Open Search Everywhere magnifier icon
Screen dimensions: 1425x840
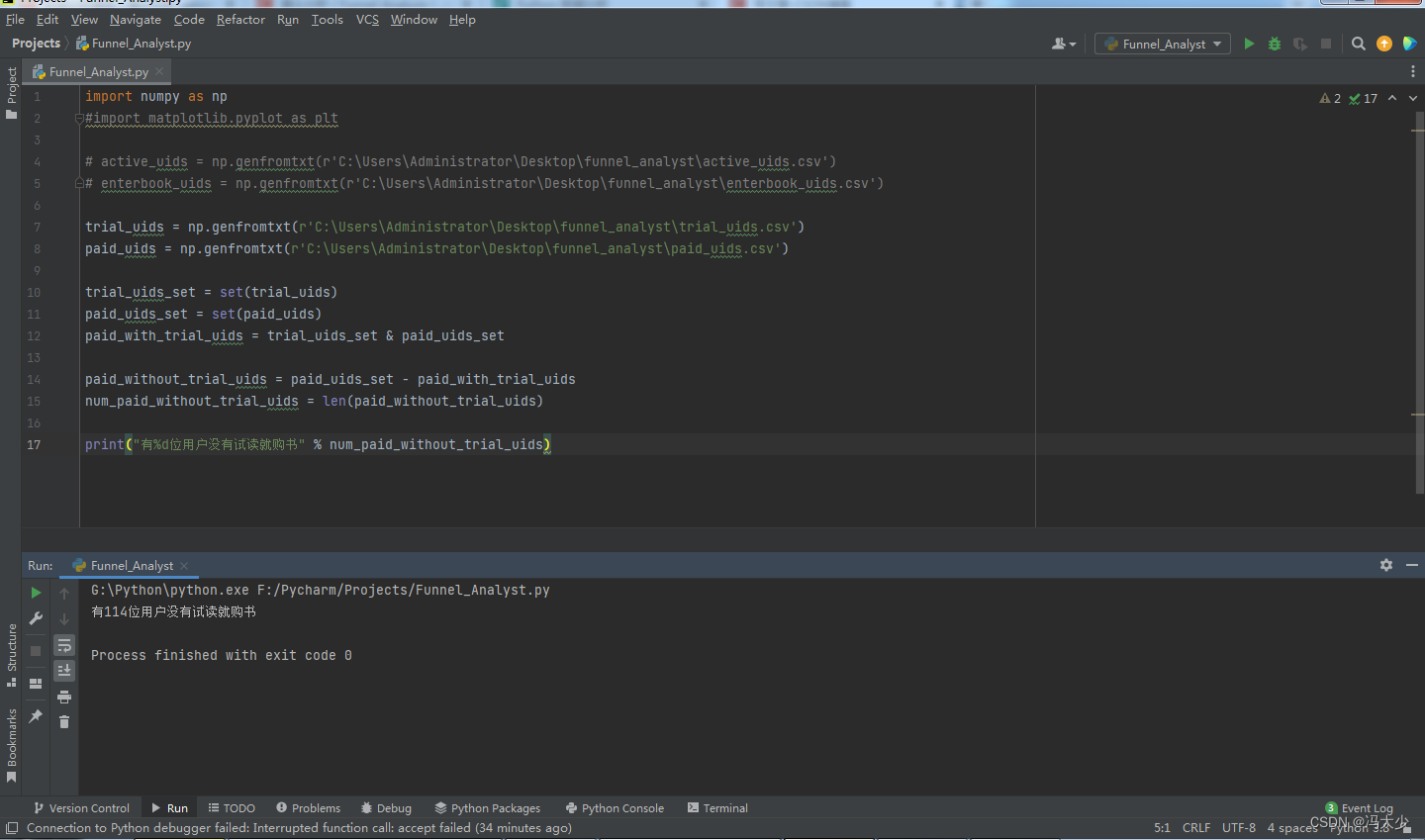[1359, 44]
